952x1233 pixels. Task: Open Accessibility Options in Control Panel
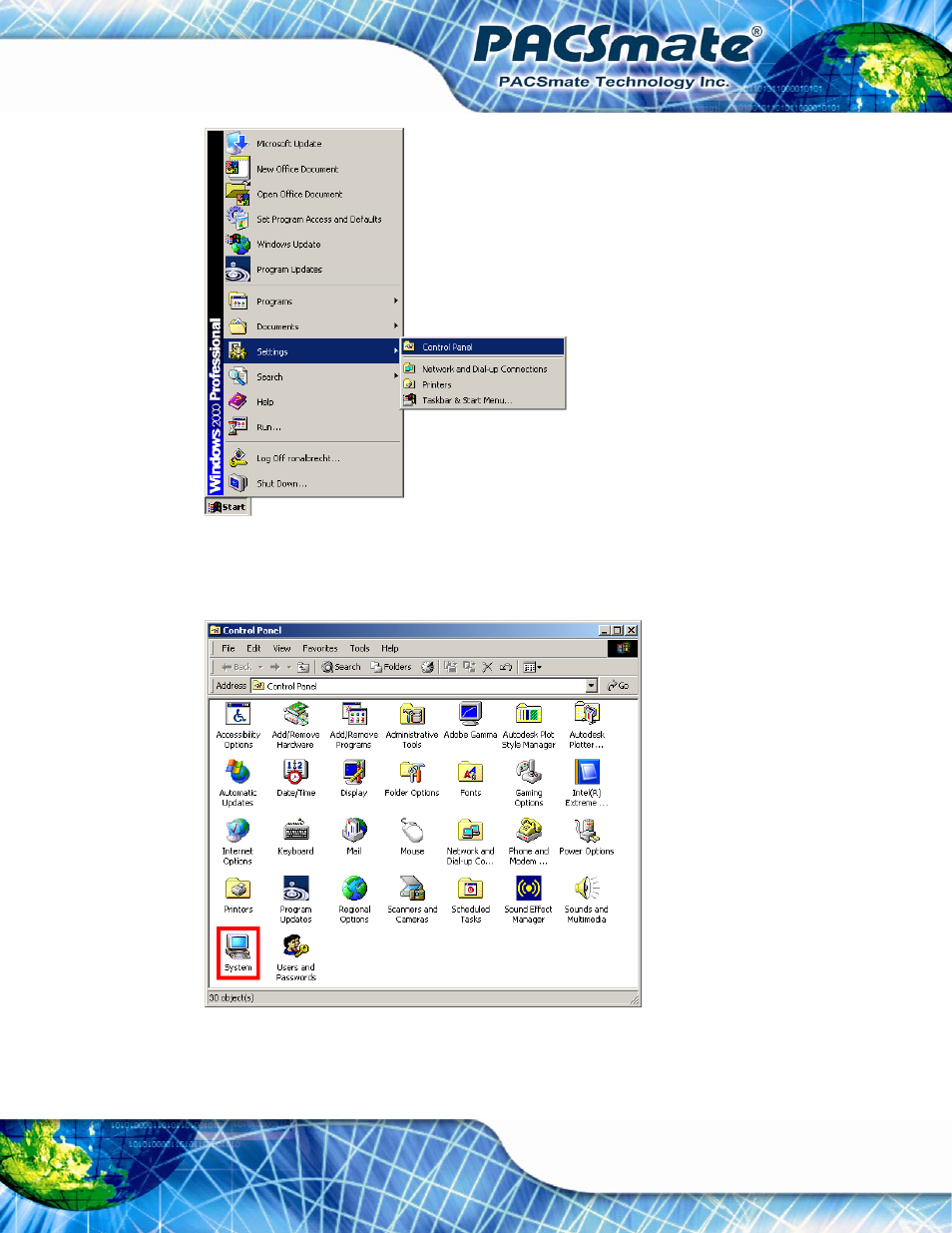pyautogui.click(x=238, y=726)
